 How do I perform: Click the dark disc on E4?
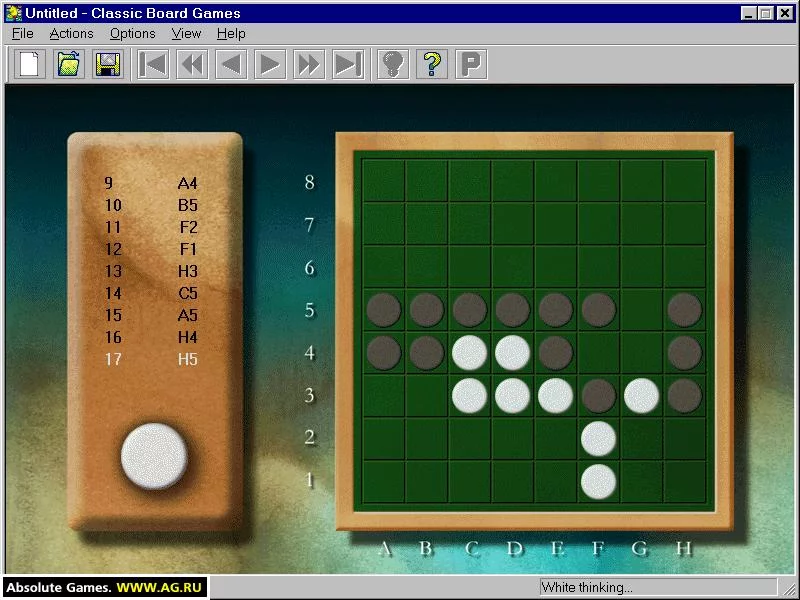[556, 353]
